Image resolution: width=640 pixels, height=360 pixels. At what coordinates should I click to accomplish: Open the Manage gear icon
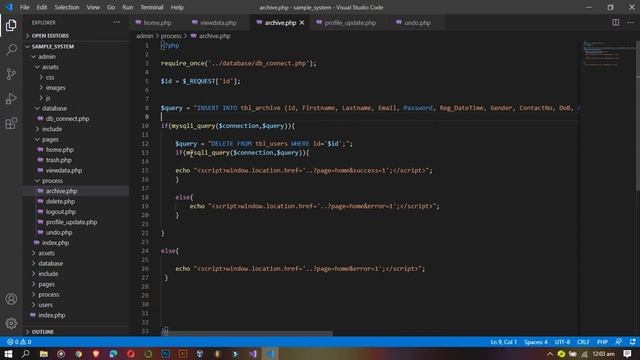click(x=11, y=323)
